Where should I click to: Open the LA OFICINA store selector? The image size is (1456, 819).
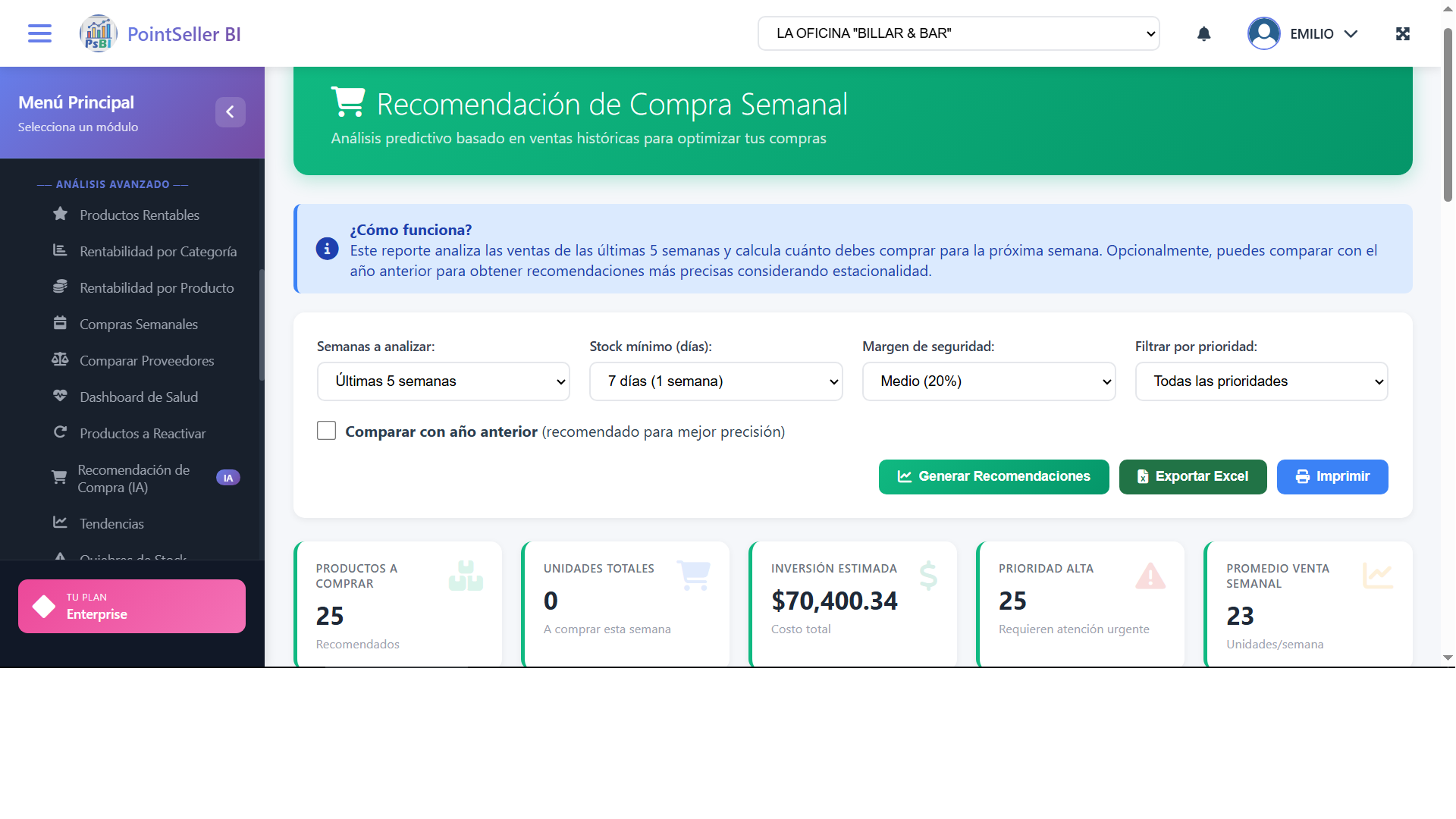pyautogui.click(x=959, y=33)
